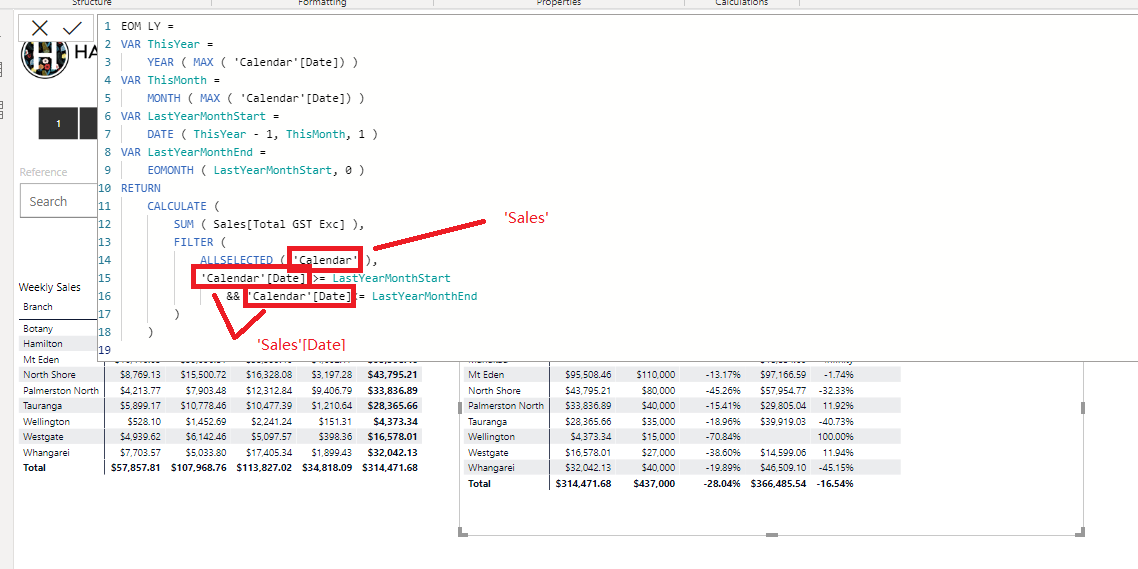Click the 100.00% Wellington cell

[835, 437]
